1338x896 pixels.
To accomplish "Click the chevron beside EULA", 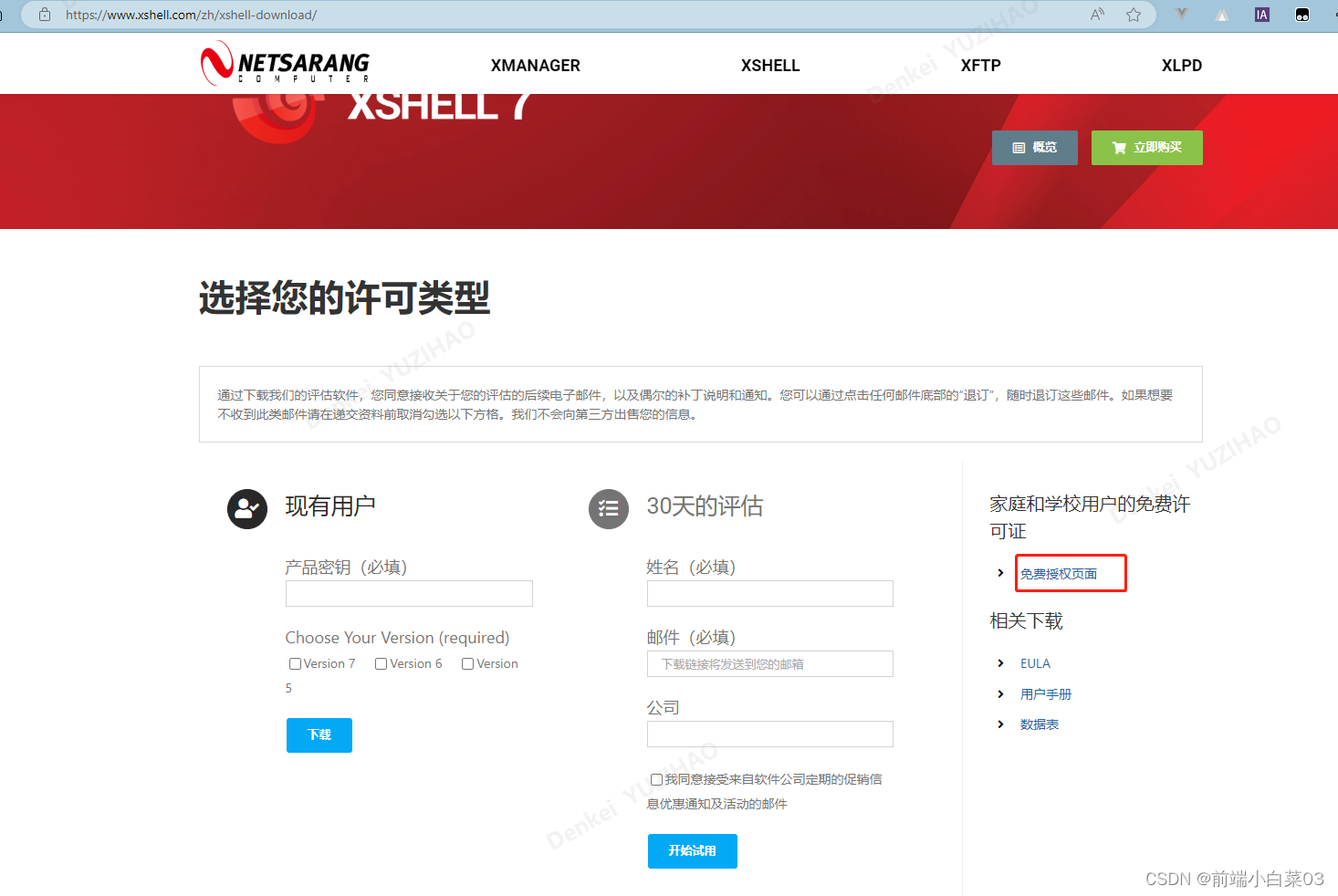I will point(1000,663).
